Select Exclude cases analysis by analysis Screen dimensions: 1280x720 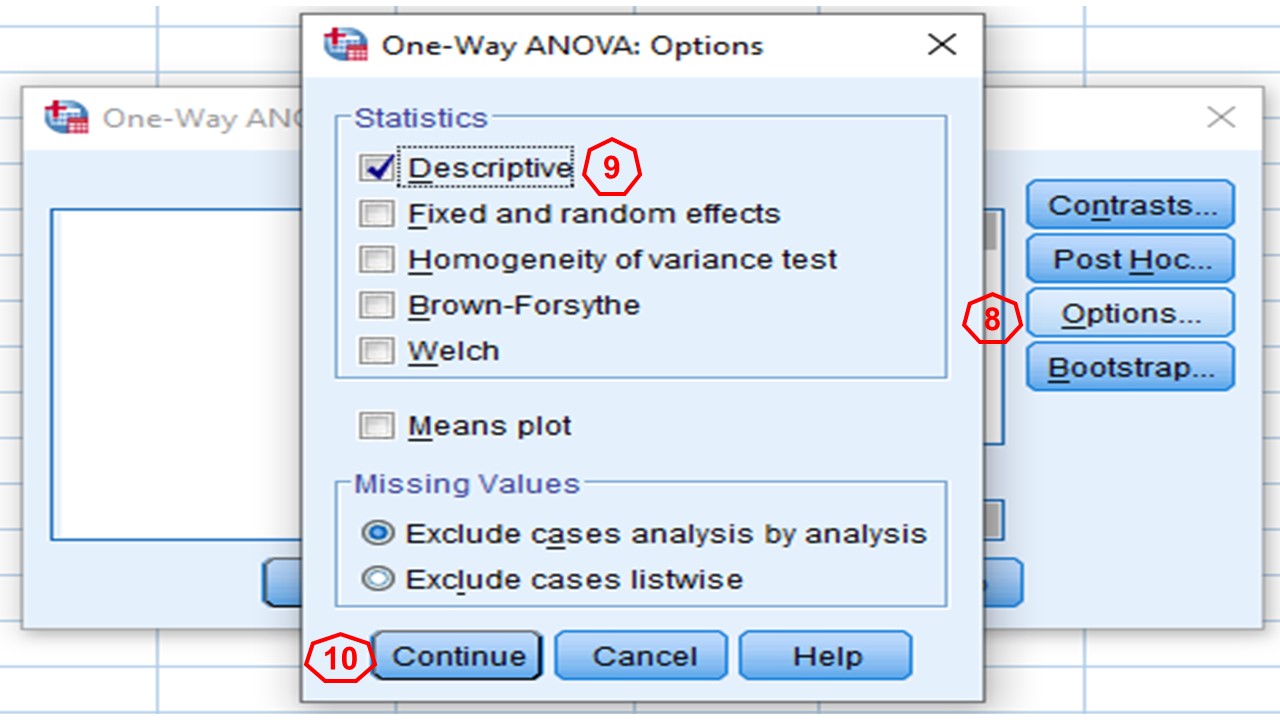point(378,534)
